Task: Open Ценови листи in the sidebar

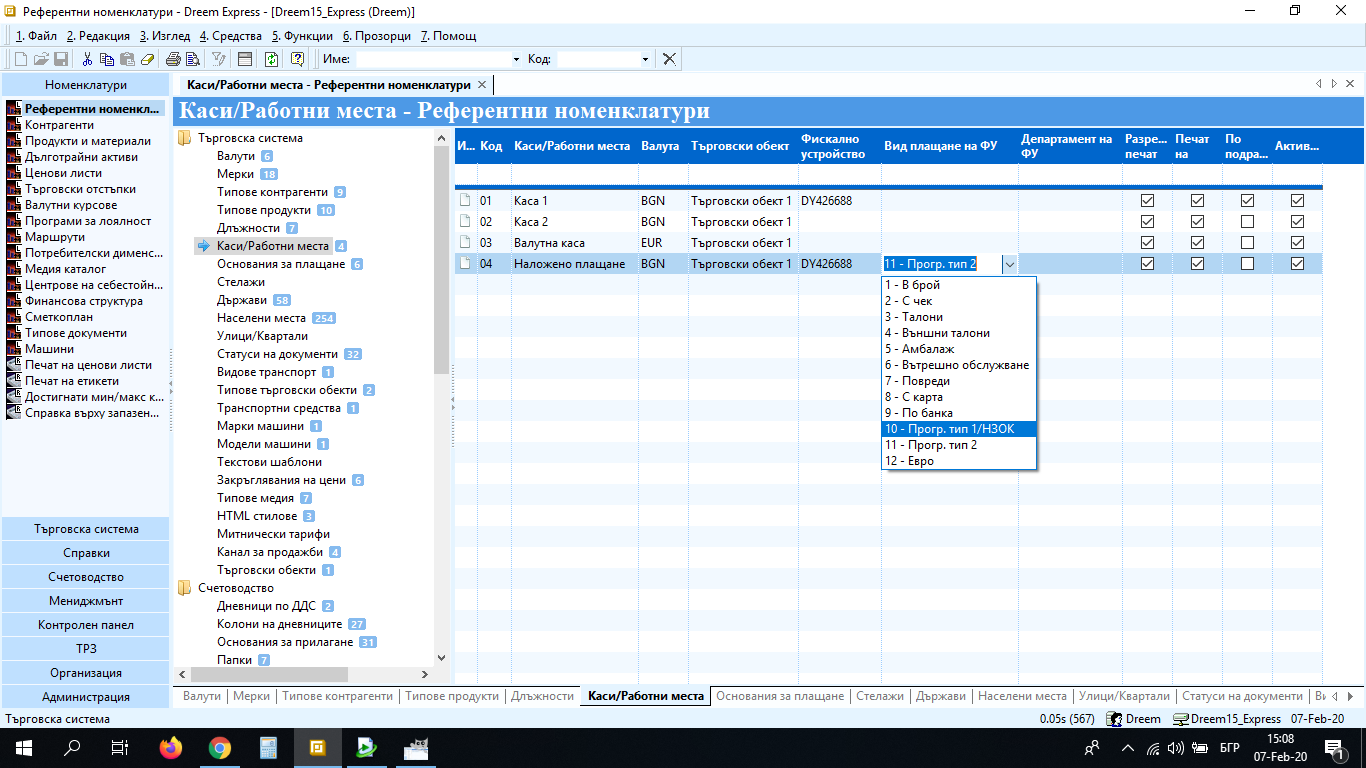Action: click(x=63, y=173)
